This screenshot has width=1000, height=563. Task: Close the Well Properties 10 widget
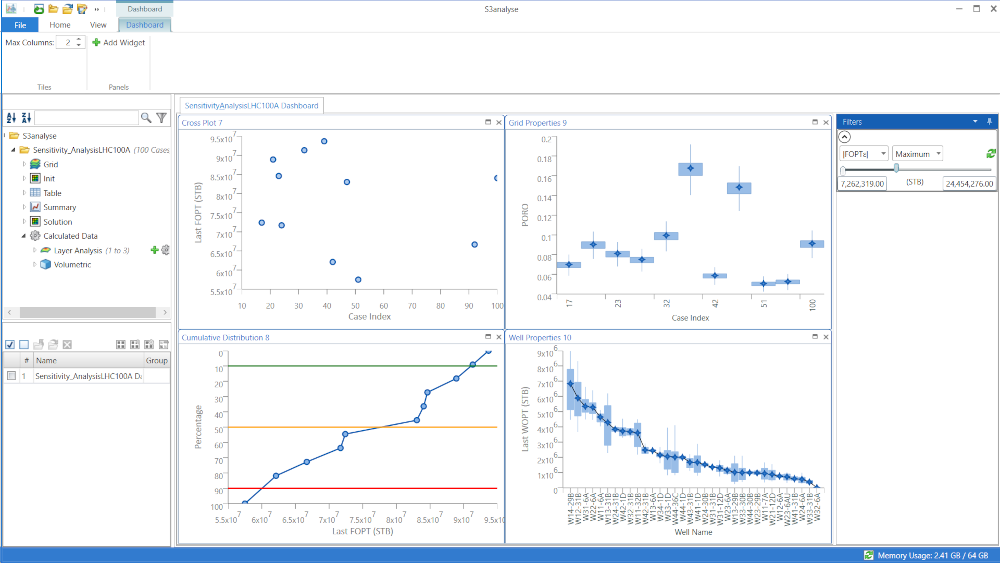[x=826, y=337]
